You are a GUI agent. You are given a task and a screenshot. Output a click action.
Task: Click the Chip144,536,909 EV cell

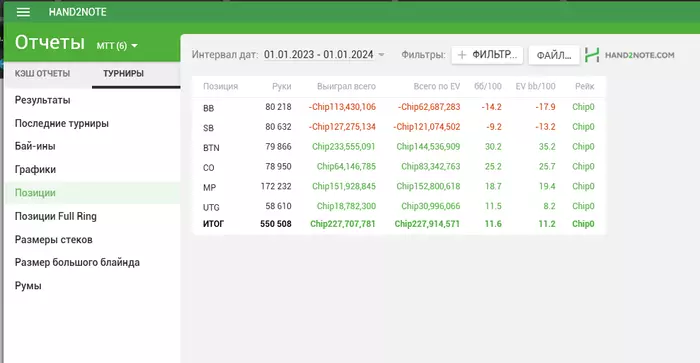pyautogui.click(x=428, y=146)
